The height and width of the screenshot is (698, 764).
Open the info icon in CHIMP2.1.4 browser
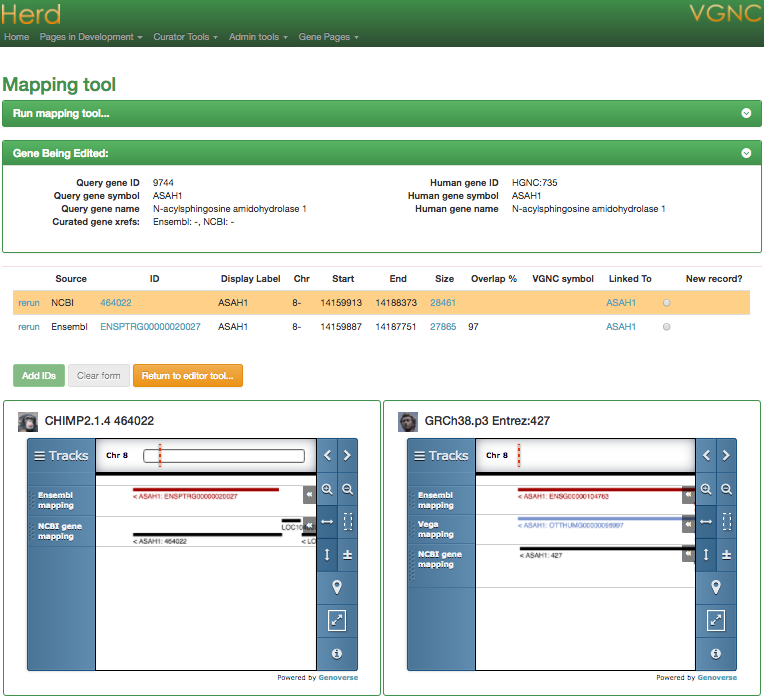pyautogui.click(x=337, y=653)
